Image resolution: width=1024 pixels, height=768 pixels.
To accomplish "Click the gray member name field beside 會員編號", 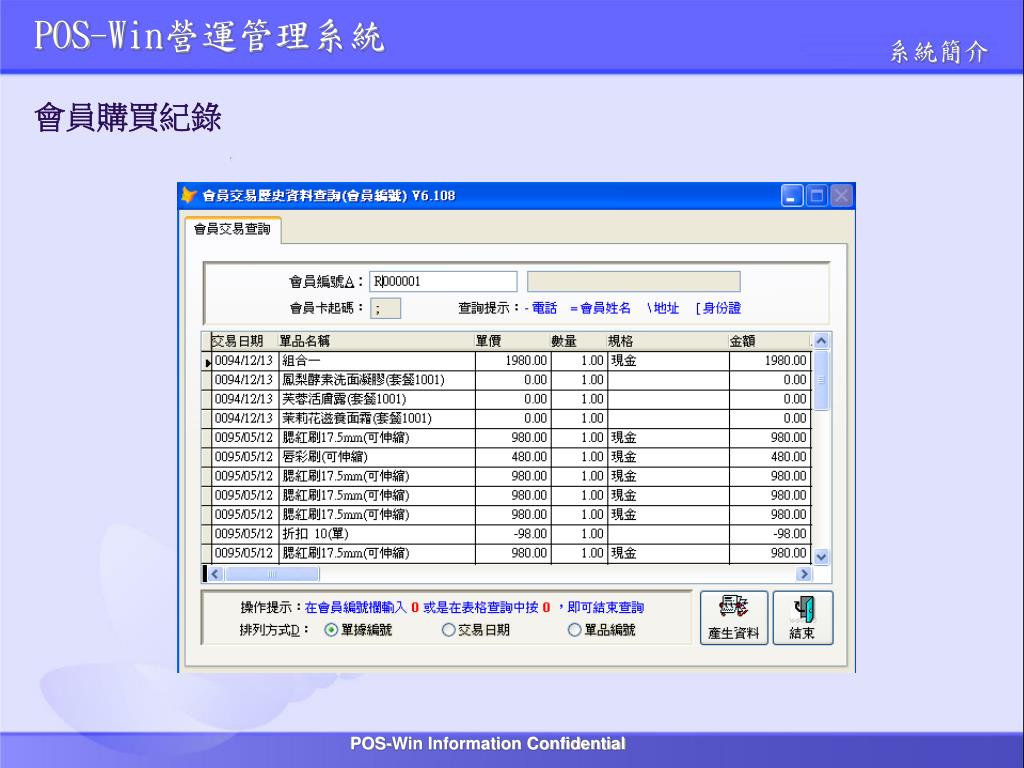I will (633, 281).
